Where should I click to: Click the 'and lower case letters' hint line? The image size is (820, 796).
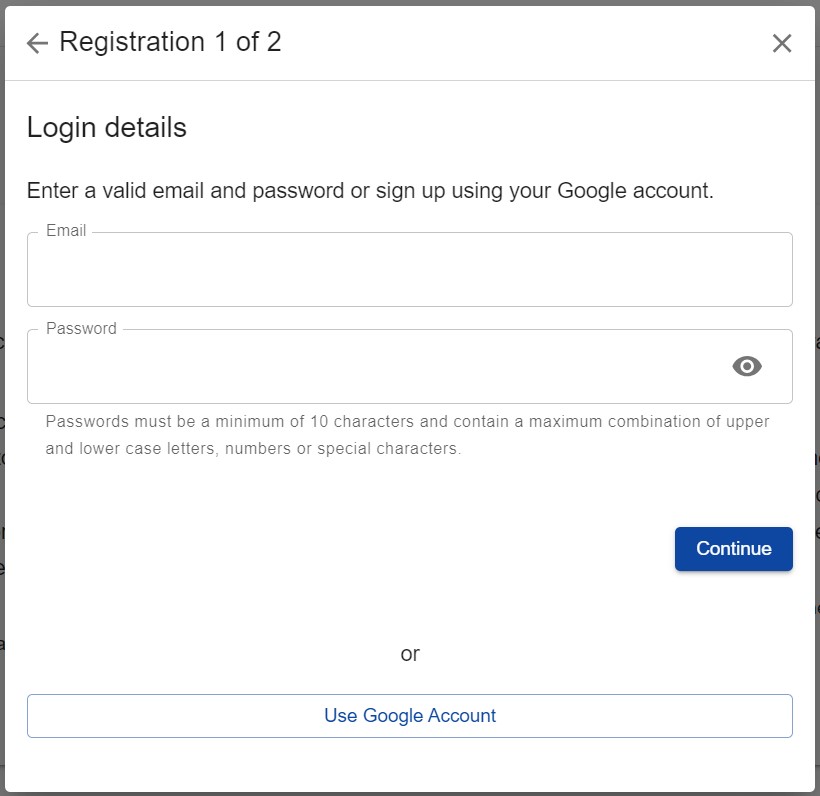point(253,449)
